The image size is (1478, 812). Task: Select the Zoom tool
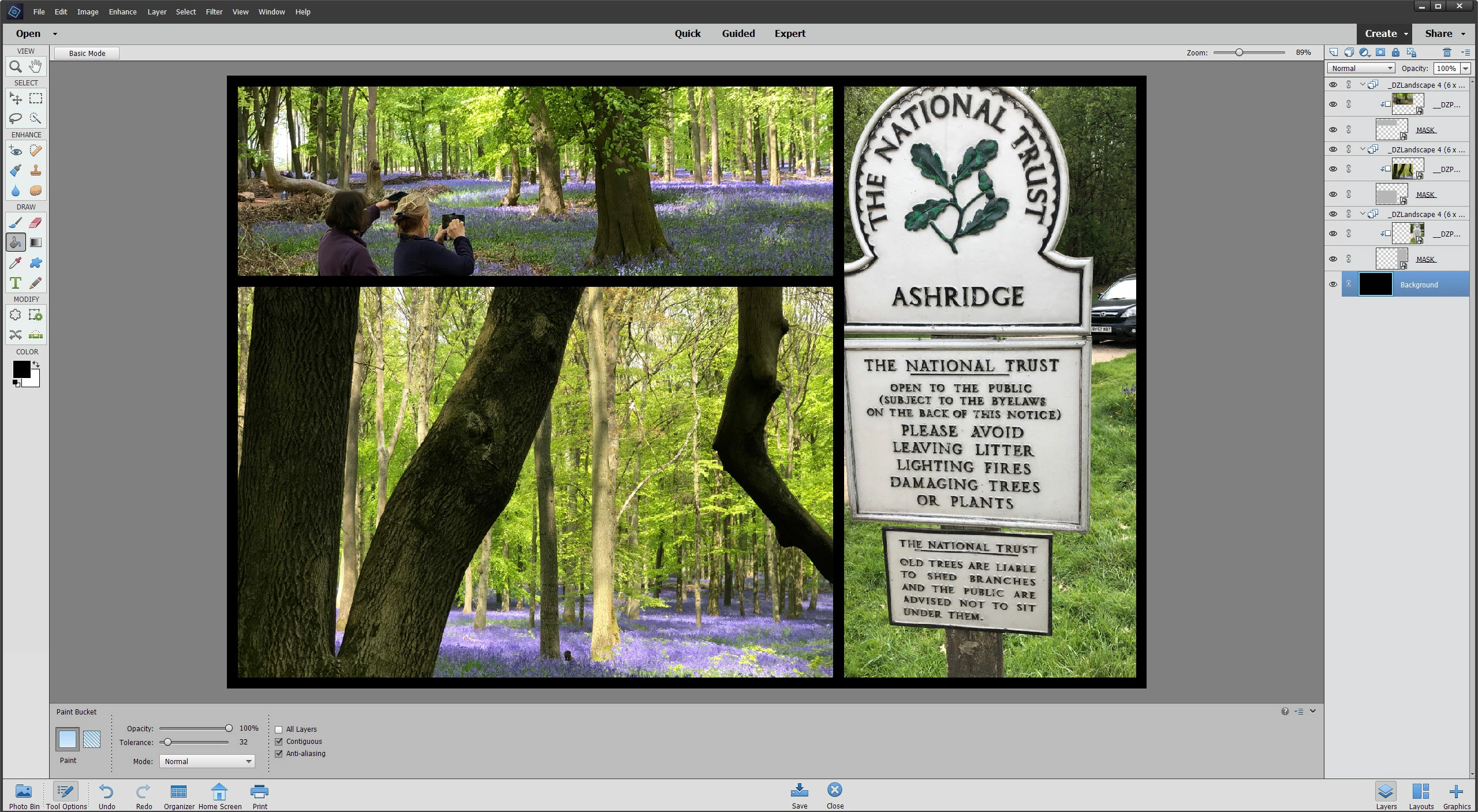coord(16,67)
